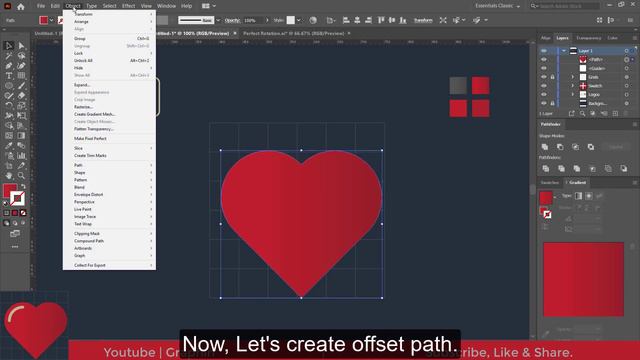The width and height of the screenshot is (640, 360).
Task: Select the Gradient tool in toolbar
Action: coord(21,136)
